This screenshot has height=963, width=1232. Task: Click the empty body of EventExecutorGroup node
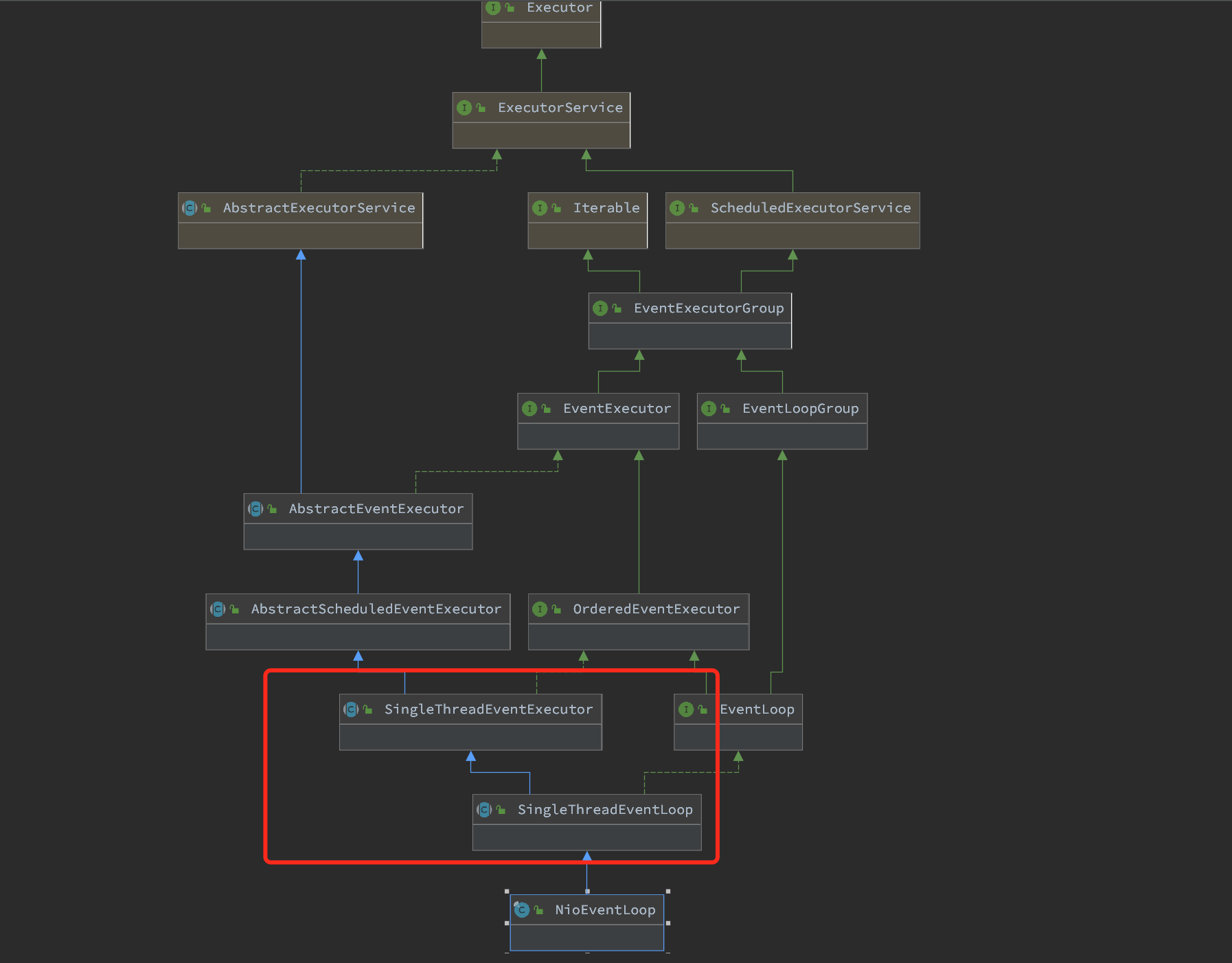[x=690, y=336]
